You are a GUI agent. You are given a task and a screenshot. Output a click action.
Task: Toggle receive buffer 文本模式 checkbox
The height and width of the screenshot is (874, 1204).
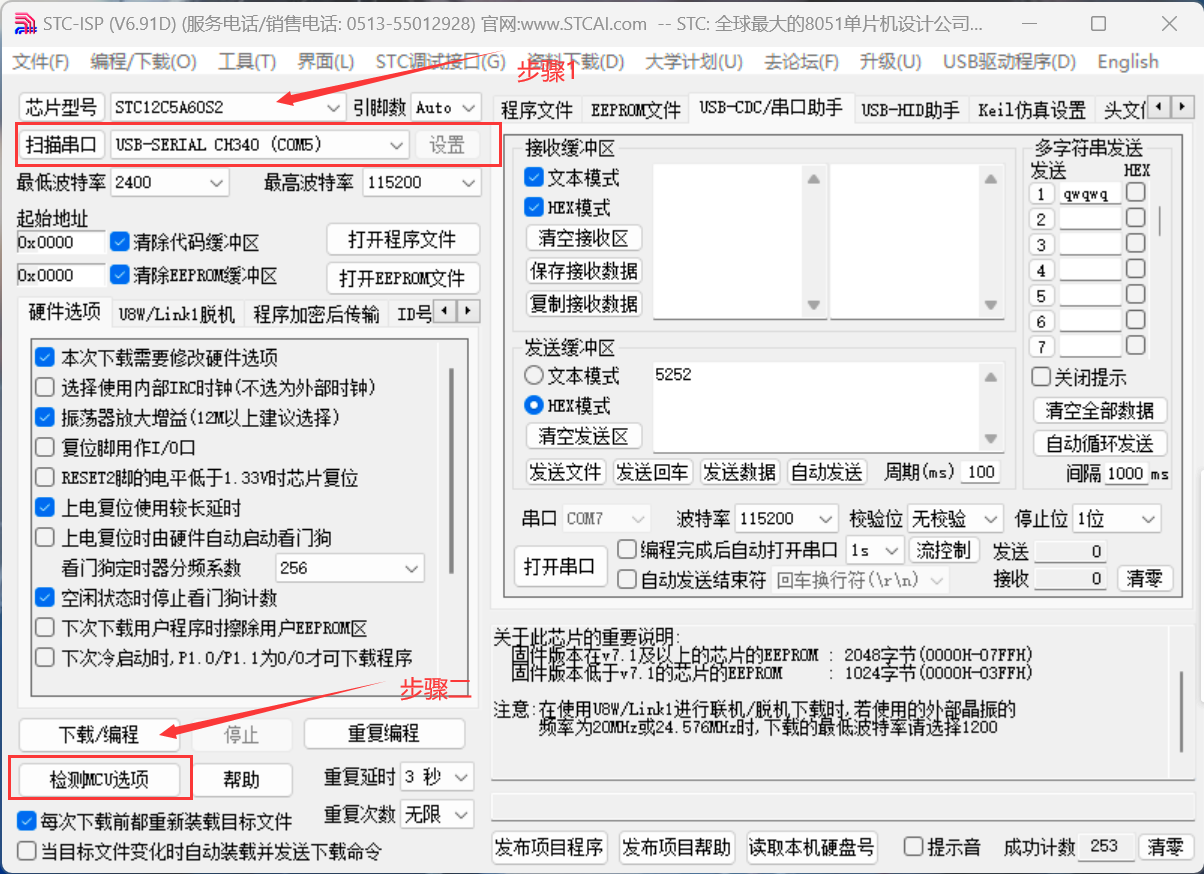click(535, 178)
